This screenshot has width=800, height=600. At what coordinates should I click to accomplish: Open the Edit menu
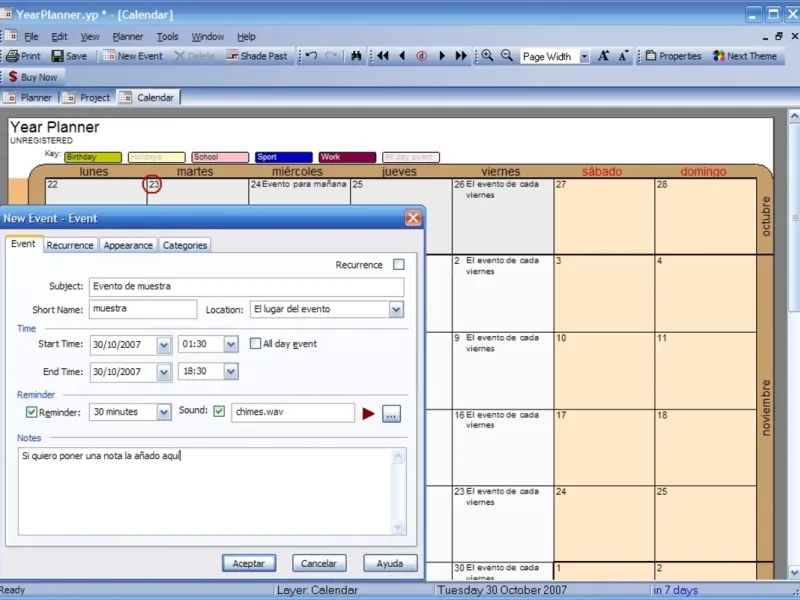pos(59,37)
